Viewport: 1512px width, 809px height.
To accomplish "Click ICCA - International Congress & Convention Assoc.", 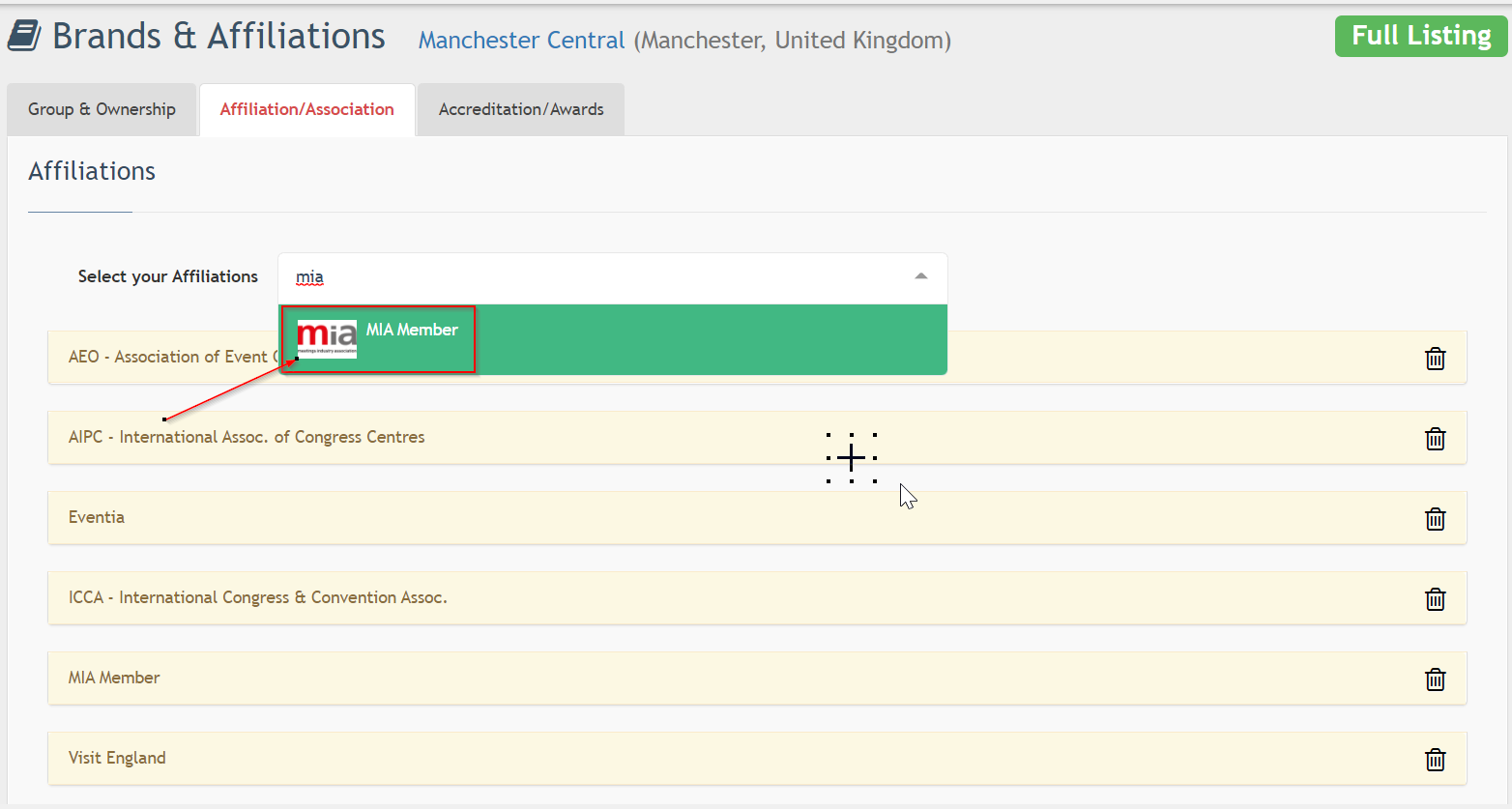I will click(x=258, y=597).
